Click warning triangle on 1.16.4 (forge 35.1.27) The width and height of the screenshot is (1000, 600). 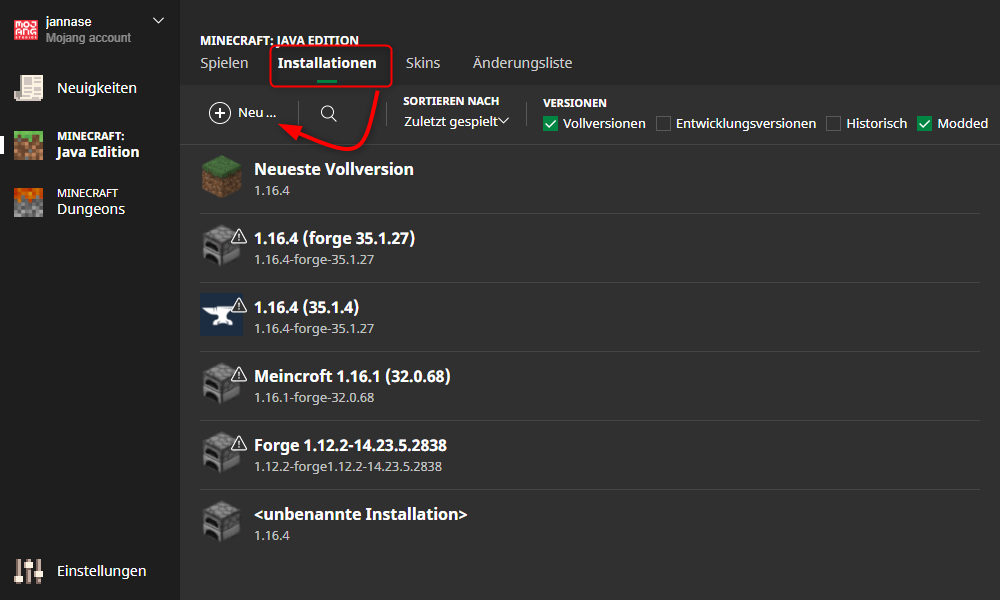click(239, 237)
